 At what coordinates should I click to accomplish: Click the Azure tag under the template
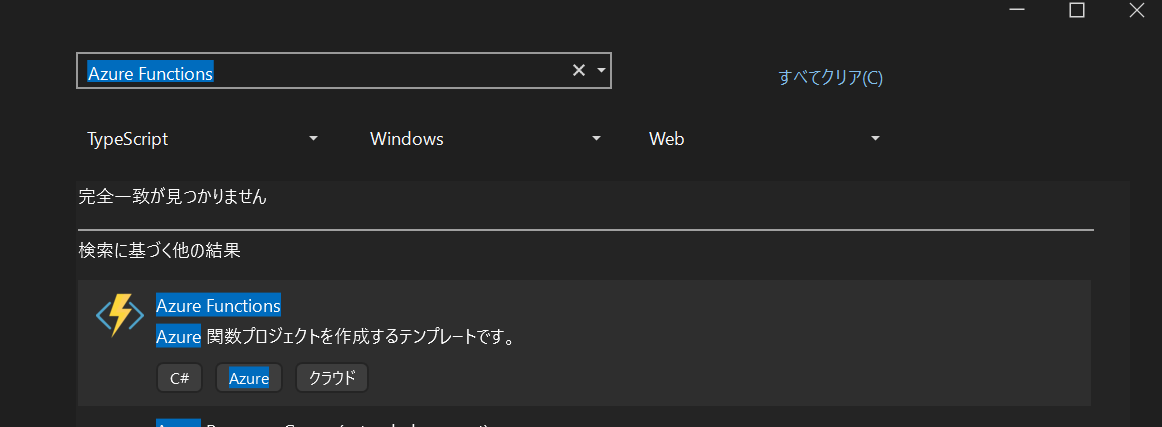(x=249, y=378)
